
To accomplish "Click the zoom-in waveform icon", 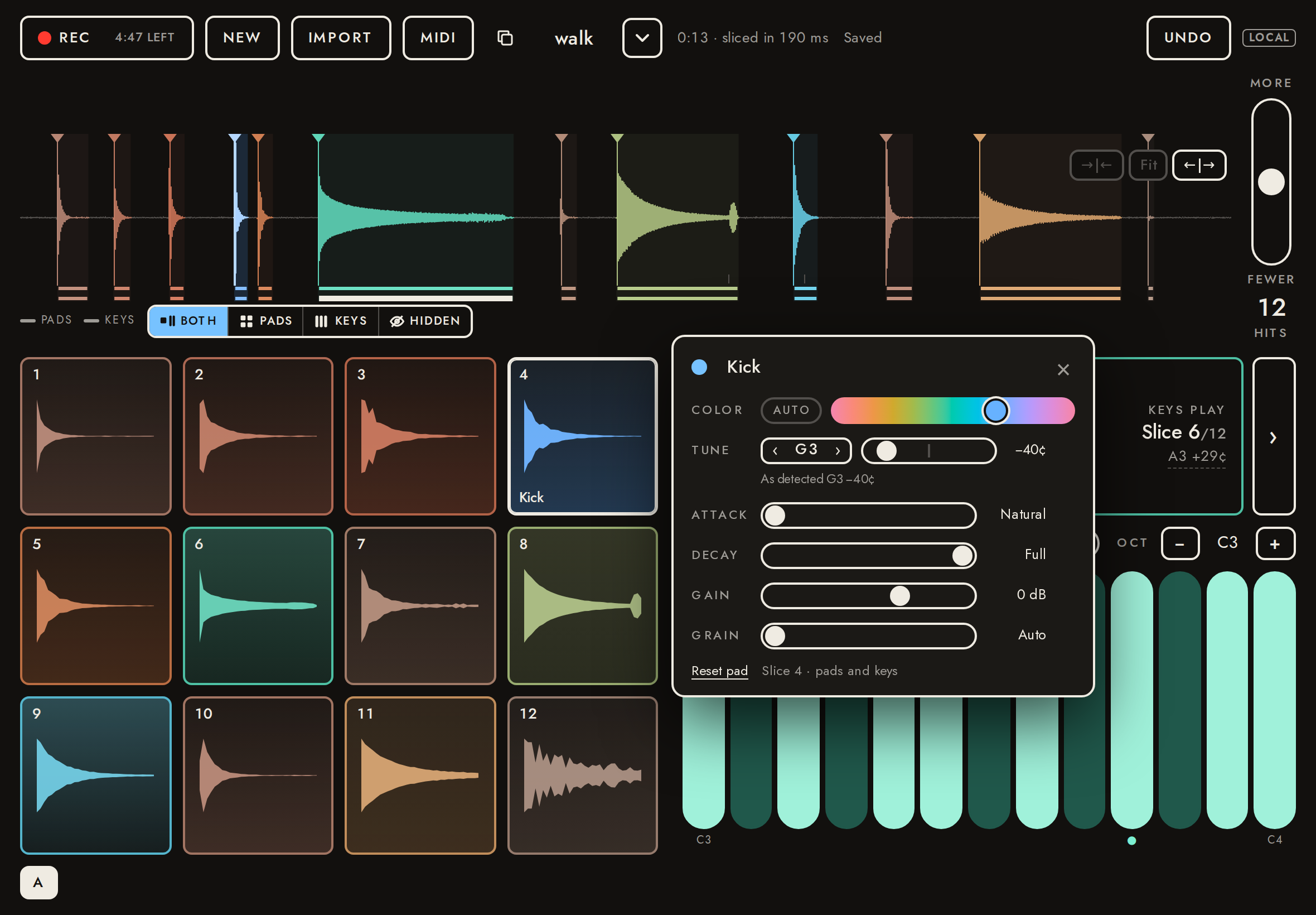I will click(x=1096, y=165).
